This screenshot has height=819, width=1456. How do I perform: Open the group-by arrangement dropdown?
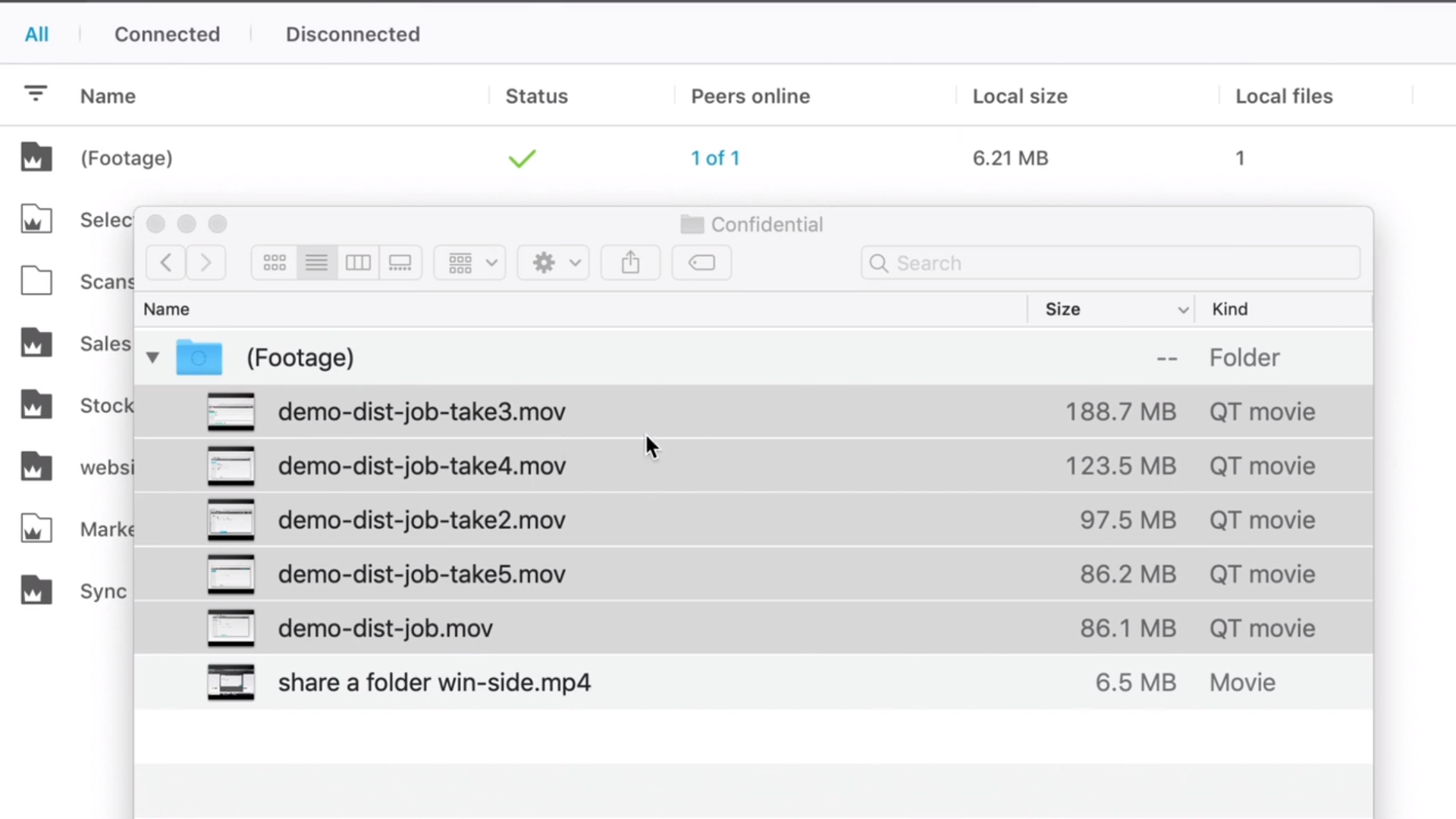[x=470, y=263]
